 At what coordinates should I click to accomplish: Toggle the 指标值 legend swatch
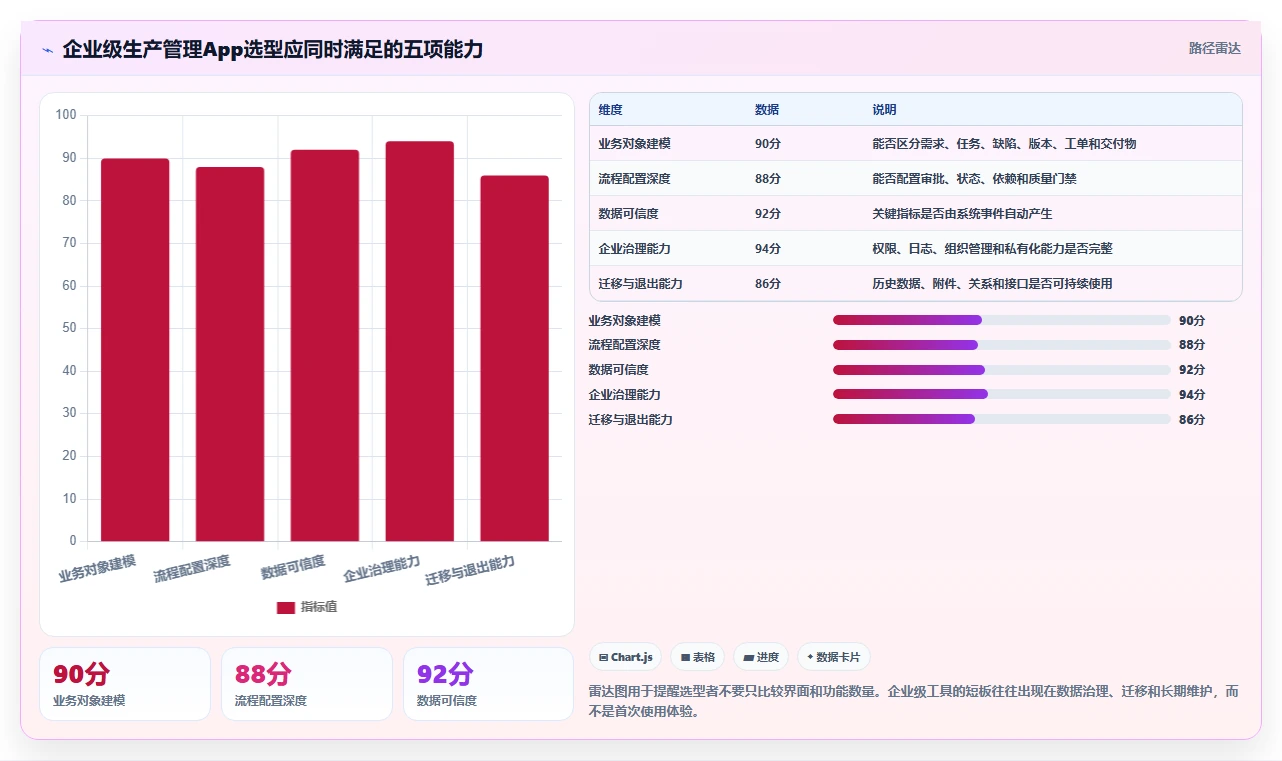coord(286,607)
